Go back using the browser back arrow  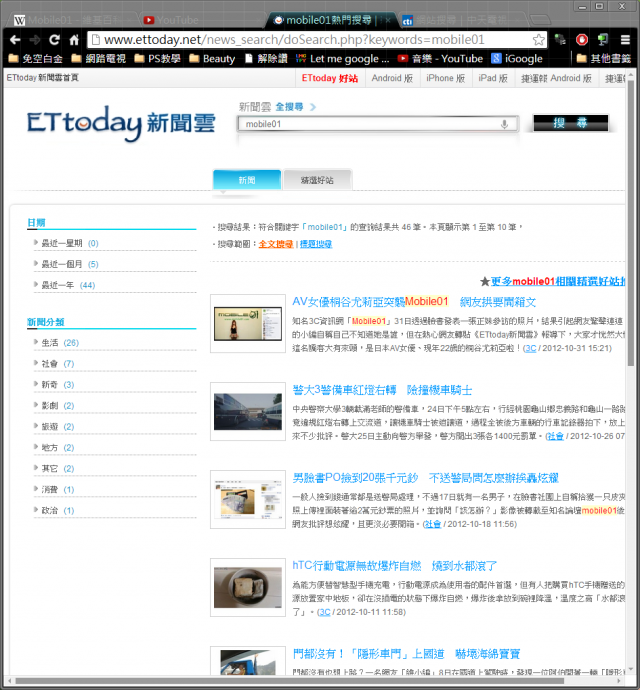click(15, 40)
